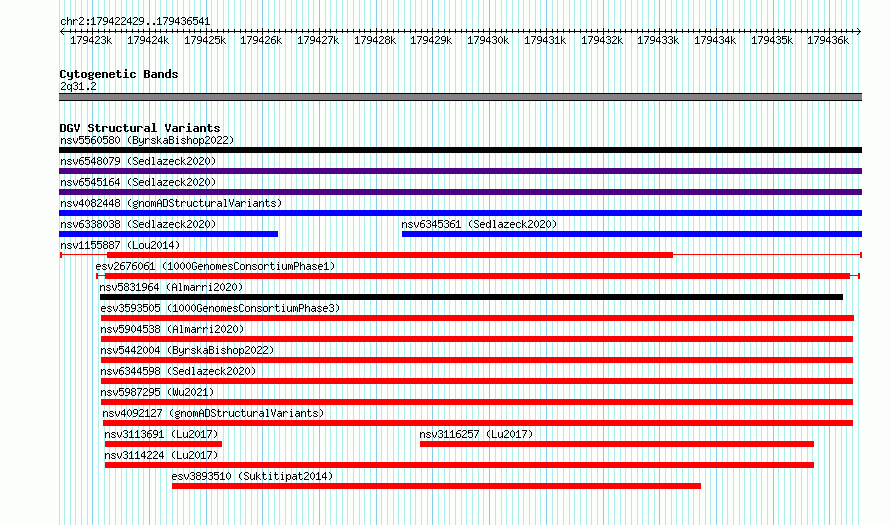Click the purple nsv6545164 variant bar
The height and width of the screenshot is (525, 890).
[460, 192]
